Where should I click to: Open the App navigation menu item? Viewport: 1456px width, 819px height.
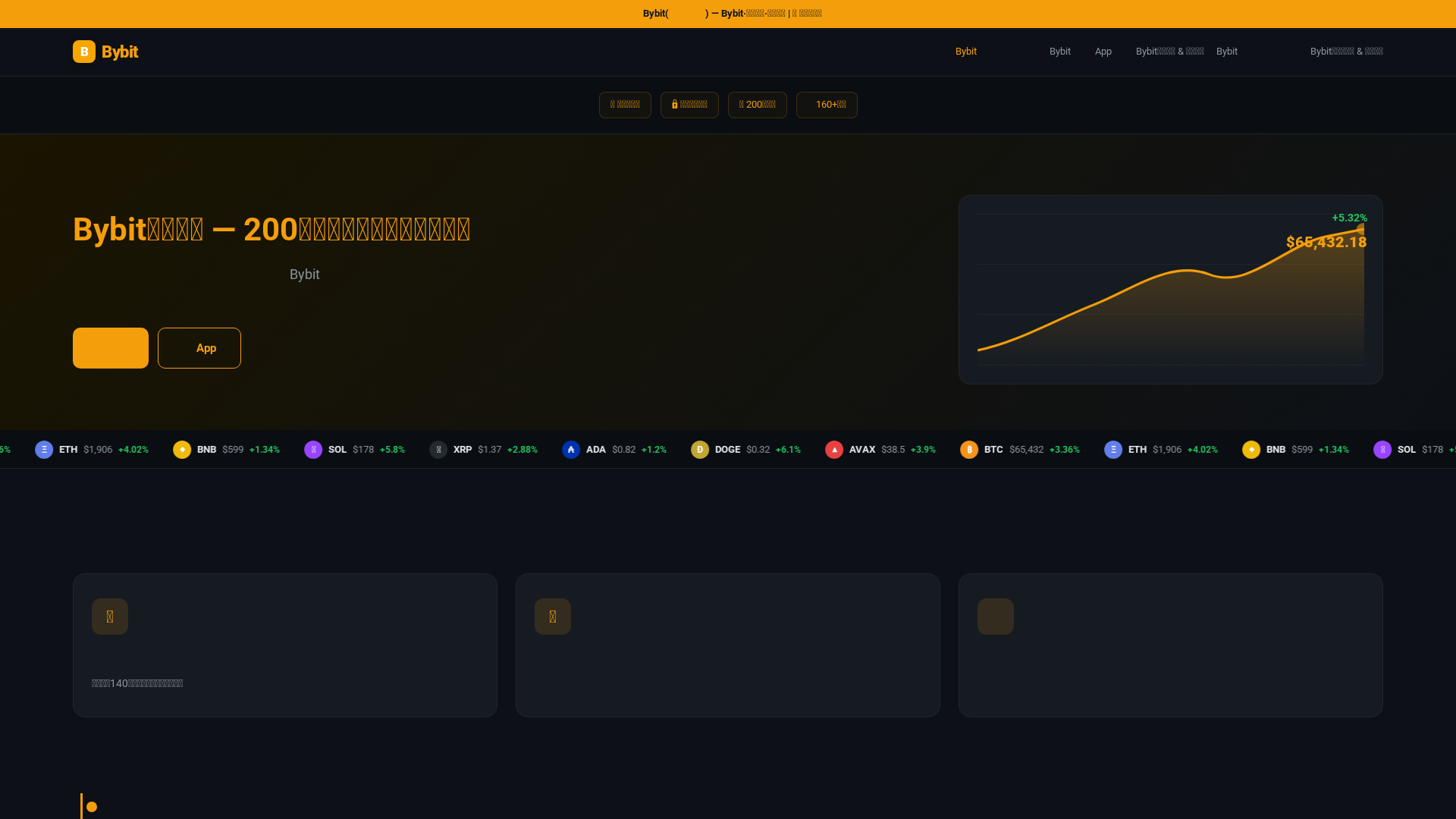[x=1103, y=52]
